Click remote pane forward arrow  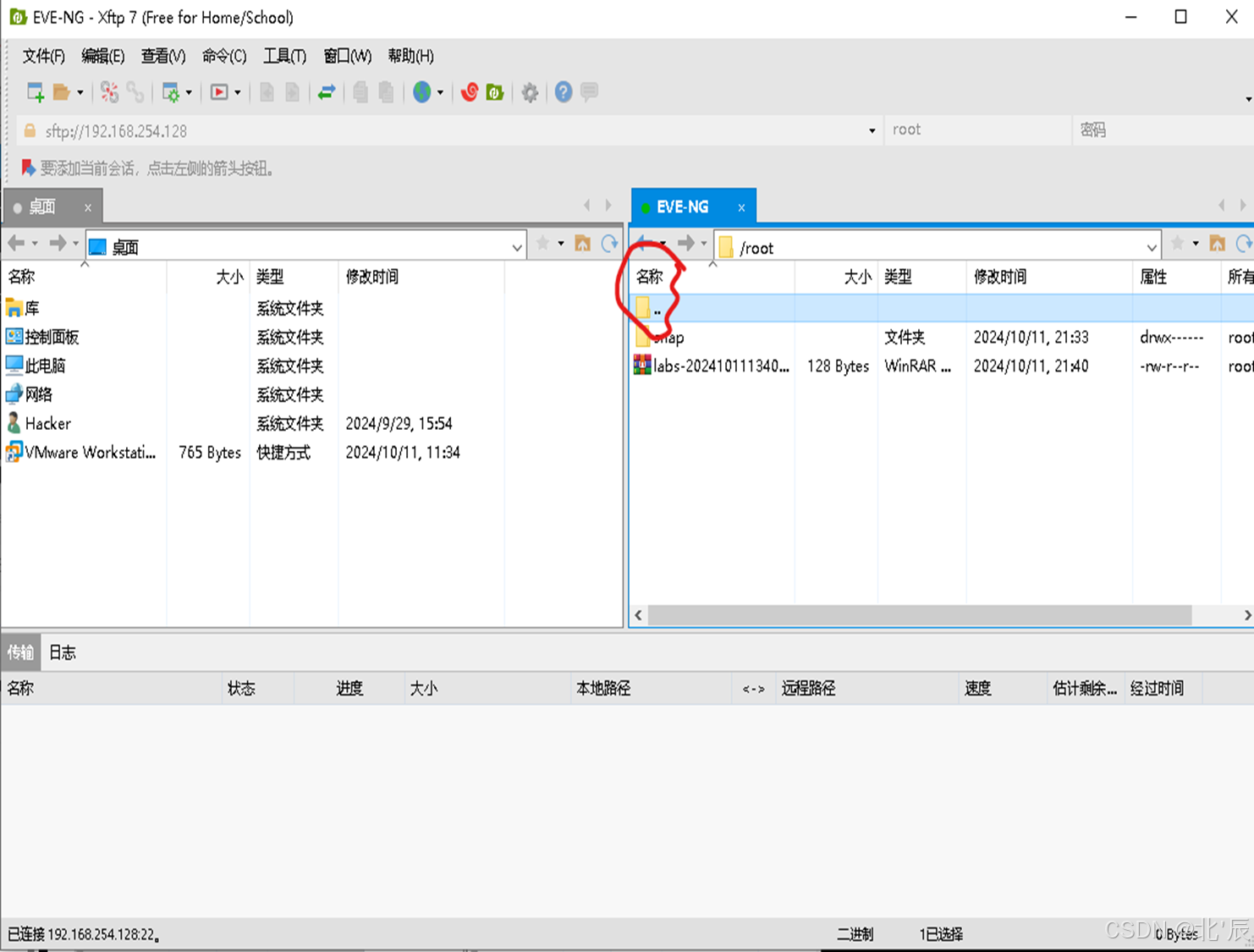[x=686, y=244]
